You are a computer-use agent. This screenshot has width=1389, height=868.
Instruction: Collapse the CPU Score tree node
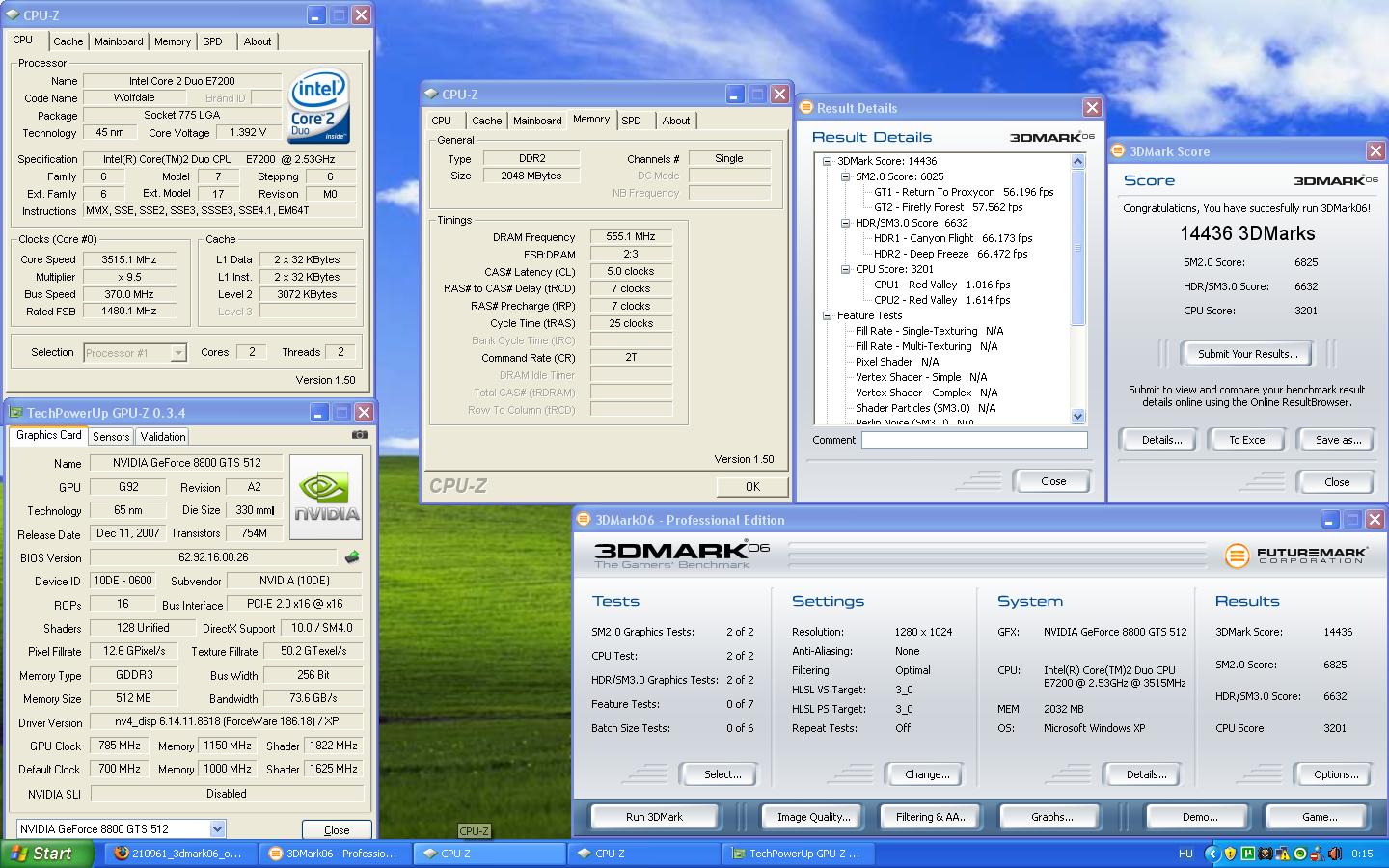(x=845, y=269)
